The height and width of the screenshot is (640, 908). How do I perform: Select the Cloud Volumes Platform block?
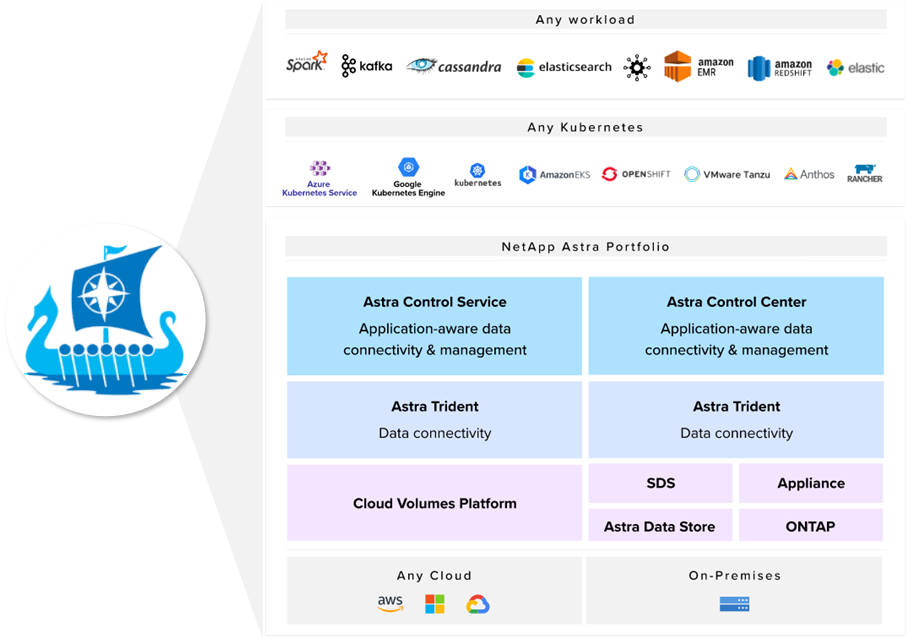(x=434, y=503)
